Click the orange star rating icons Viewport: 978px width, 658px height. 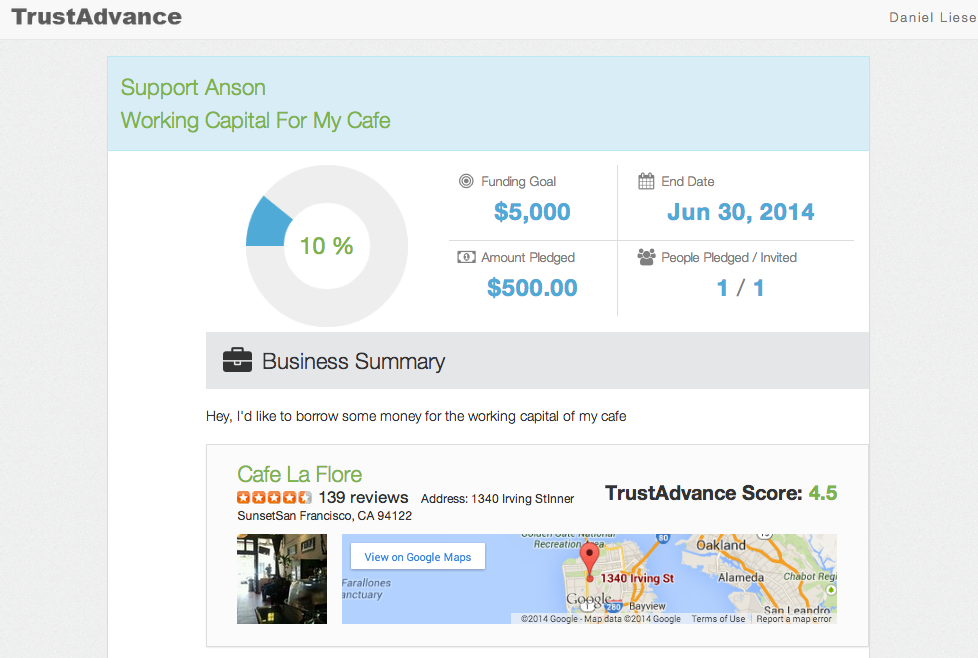tap(274, 498)
